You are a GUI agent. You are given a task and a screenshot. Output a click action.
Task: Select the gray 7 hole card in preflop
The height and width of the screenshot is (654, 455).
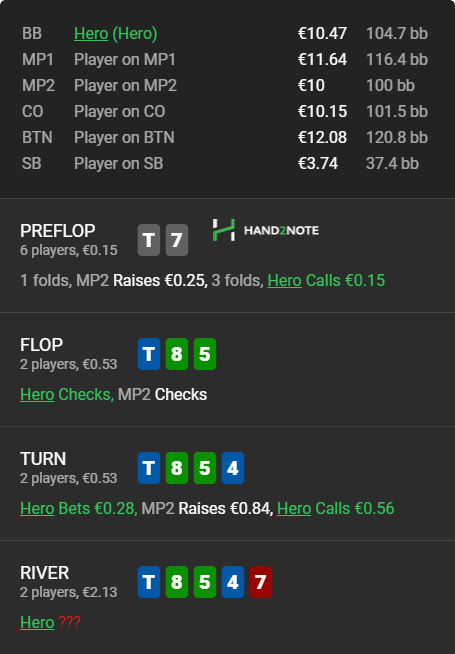(x=177, y=240)
